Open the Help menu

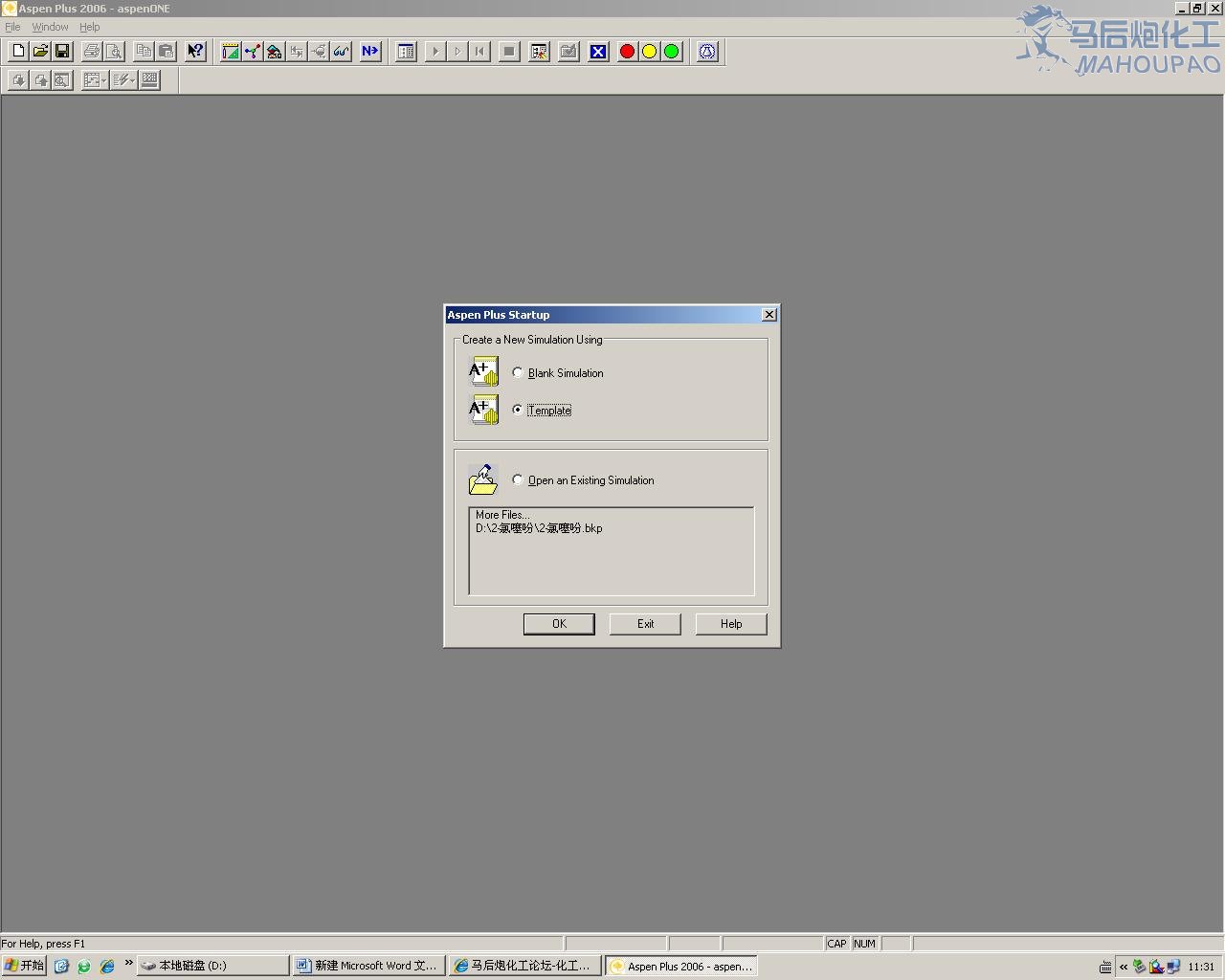89,27
